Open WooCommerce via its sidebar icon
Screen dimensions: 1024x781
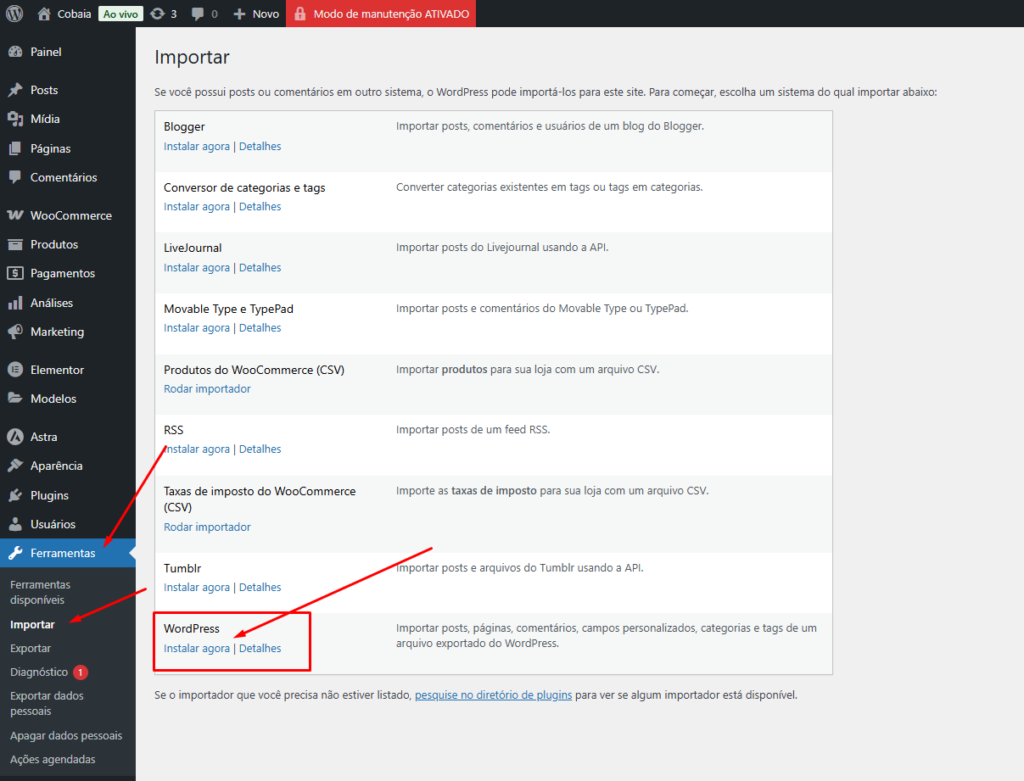click(17, 214)
